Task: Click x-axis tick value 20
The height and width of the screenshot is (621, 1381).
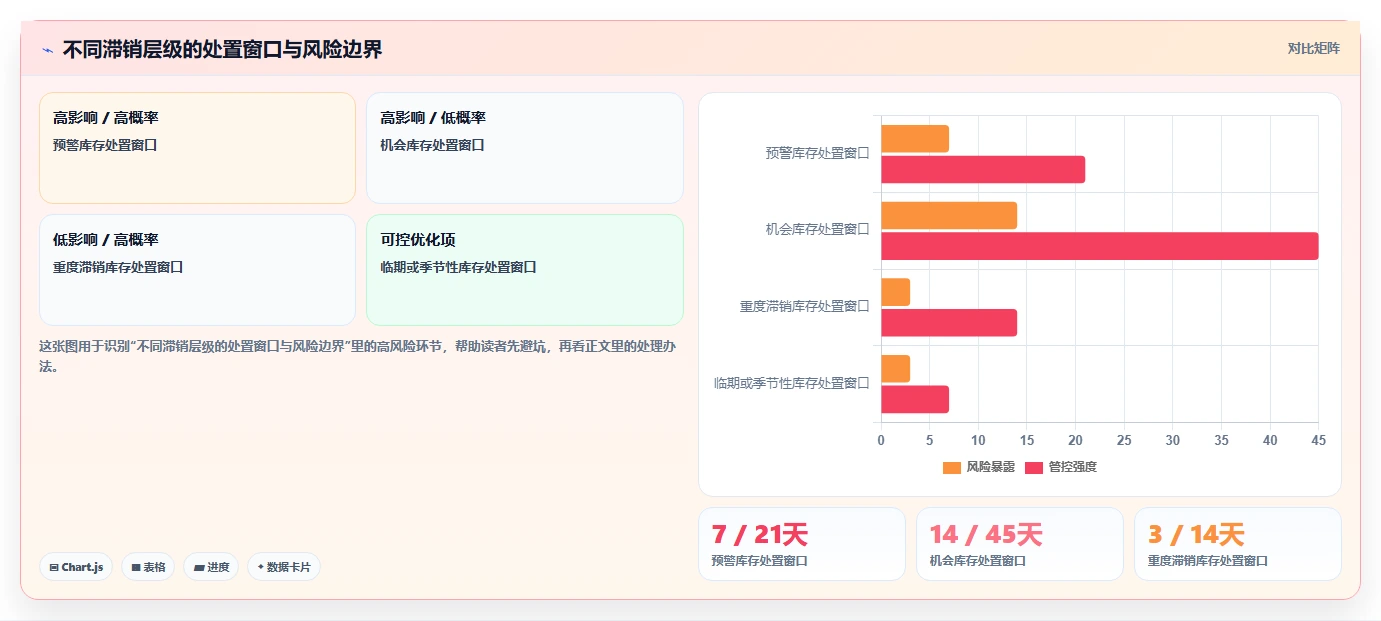Action: tap(1075, 440)
